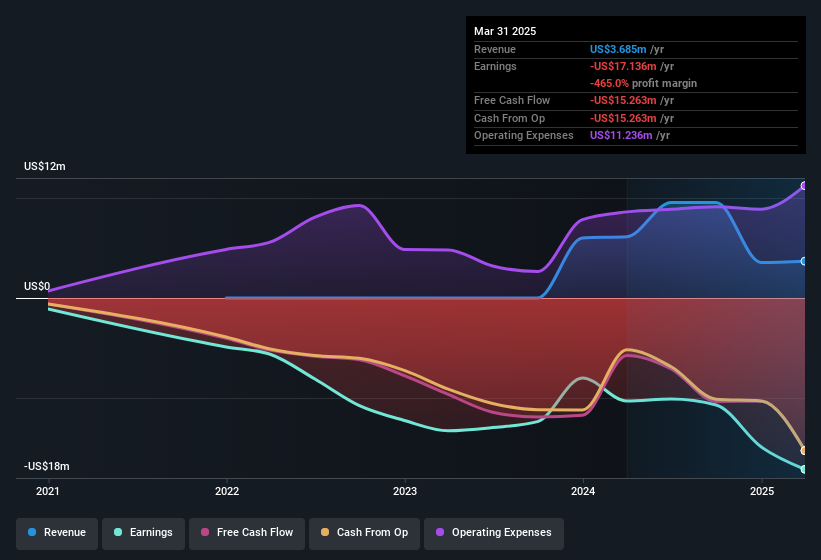Click the 2022 x-axis label
Viewport: 821px width, 560px height.
pyautogui.click(x=227, y=491)
